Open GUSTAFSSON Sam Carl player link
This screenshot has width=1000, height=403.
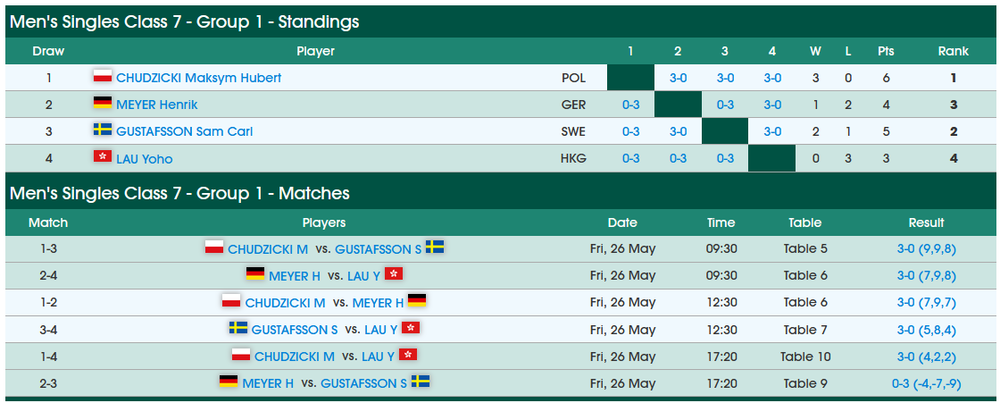coord(184,131)
